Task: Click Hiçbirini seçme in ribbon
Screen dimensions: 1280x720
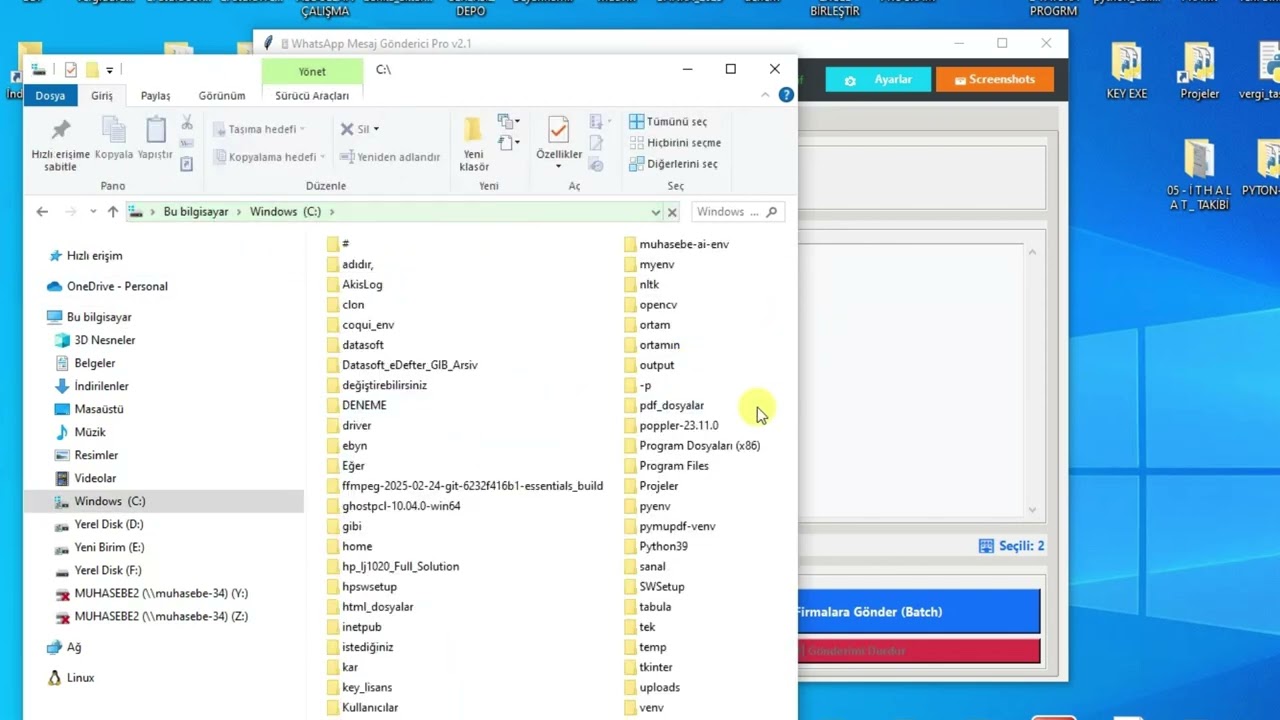Action: pos(675,142)
